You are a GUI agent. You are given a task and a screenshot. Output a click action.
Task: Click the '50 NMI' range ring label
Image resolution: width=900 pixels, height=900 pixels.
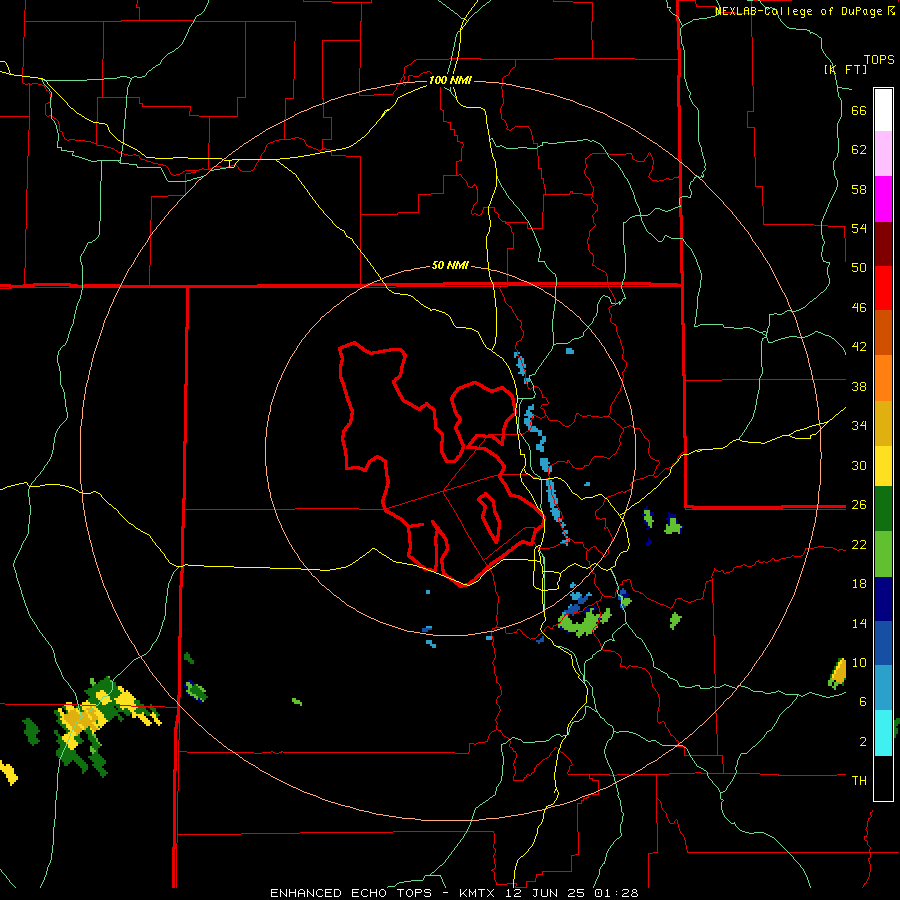pyautogui.click(x=450, y=265)
